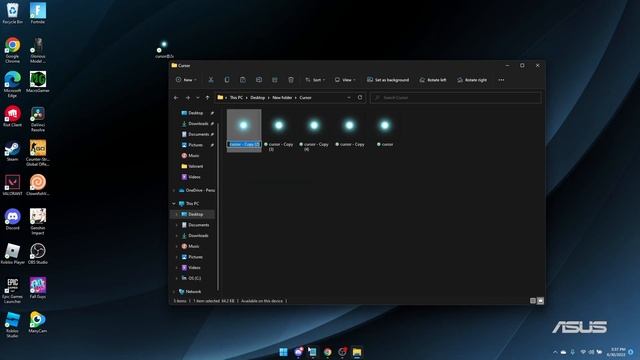640x360 pixels.
Task: Click the Paste clipboard icon
Action: click(243, 80)
